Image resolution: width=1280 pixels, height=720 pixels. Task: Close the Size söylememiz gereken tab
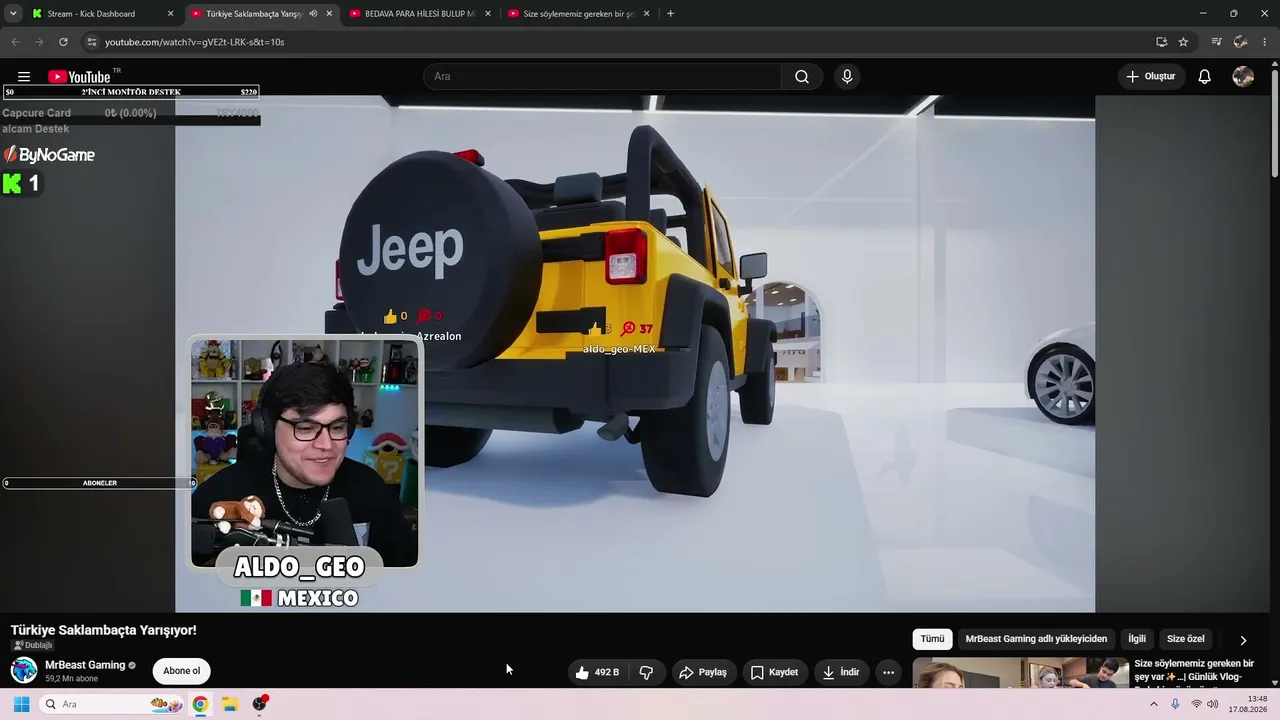[646, 14]
